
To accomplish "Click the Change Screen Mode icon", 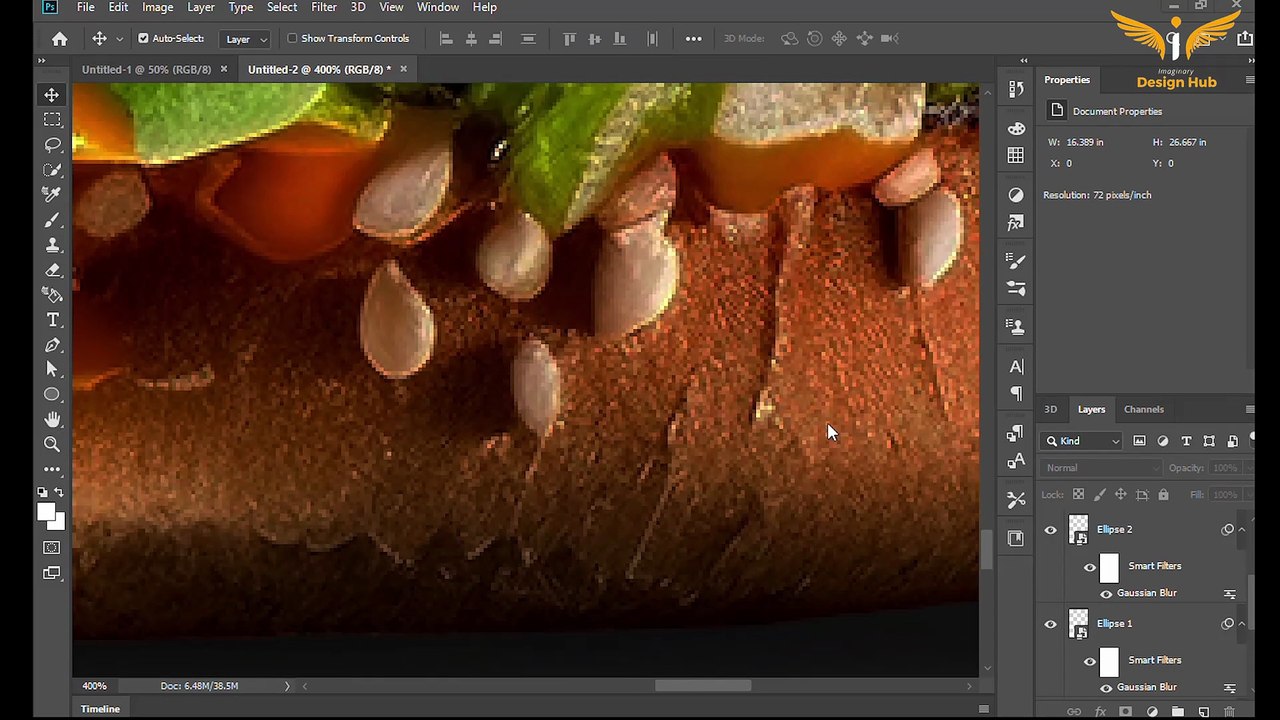I will (x=52, y=573).
